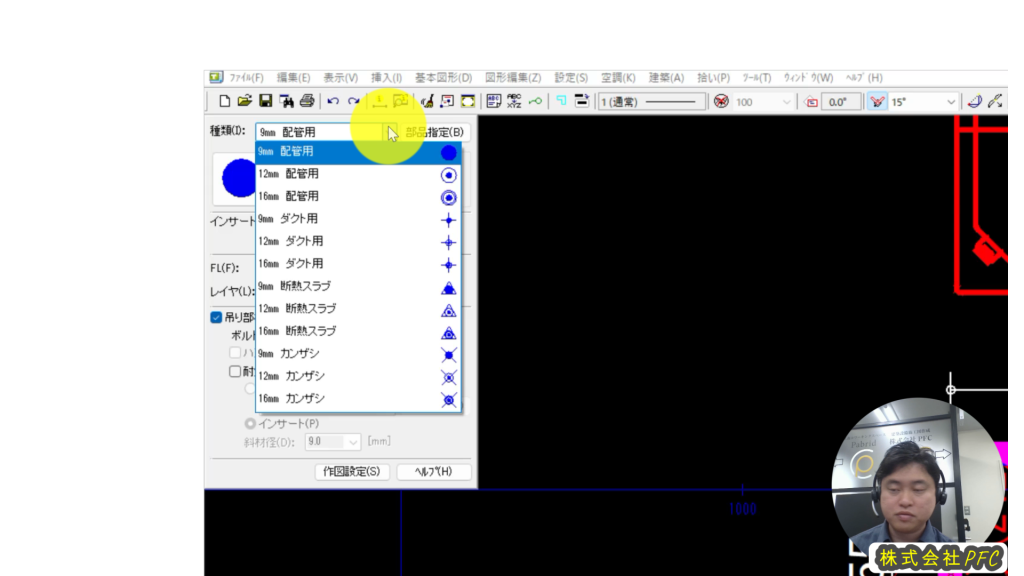This screenshot has width=1024, height=576.
Task: Open the 基本図形(D) menu
Action: pos(443,77)
